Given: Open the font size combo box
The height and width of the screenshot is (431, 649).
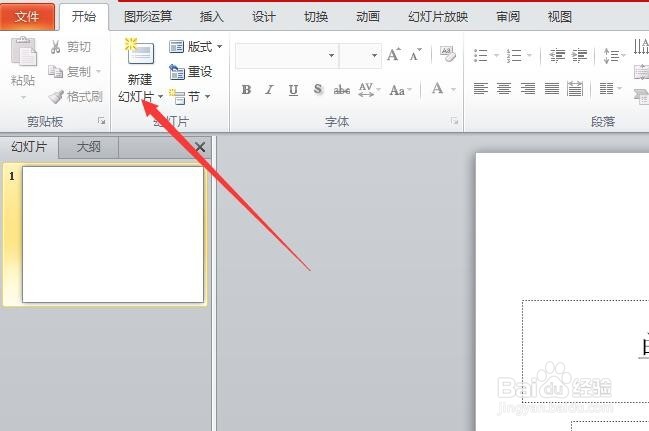Looking at the screenshot, I should pos(360,55).
